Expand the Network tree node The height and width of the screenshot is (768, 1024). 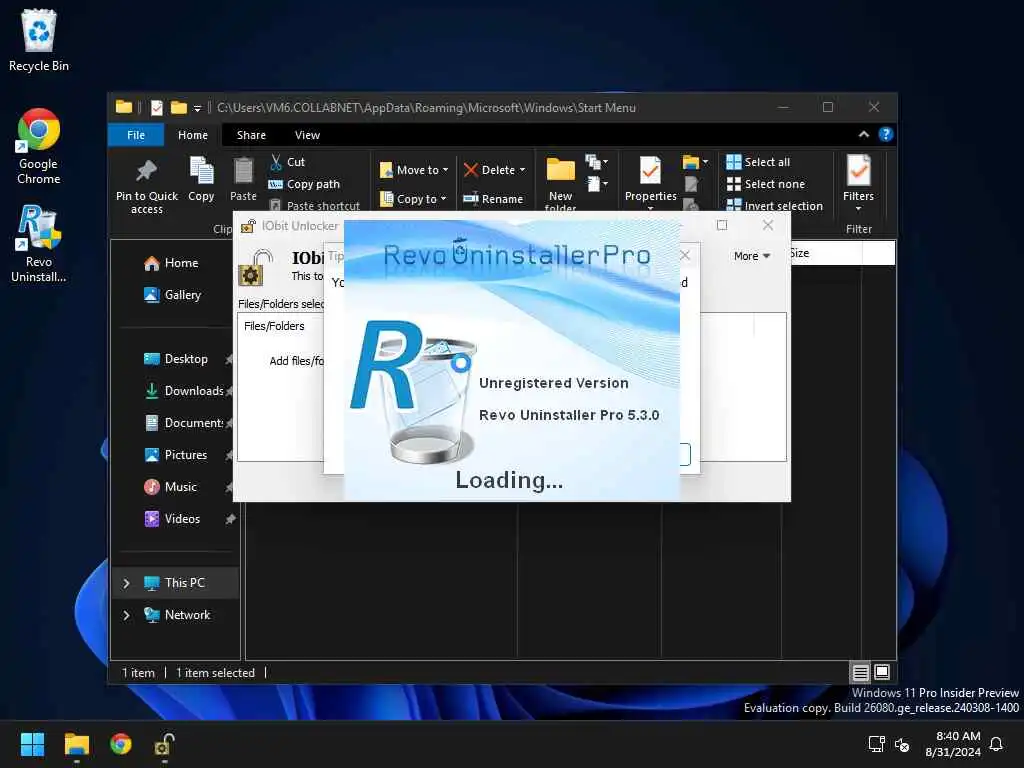click(x=126, y=615)
